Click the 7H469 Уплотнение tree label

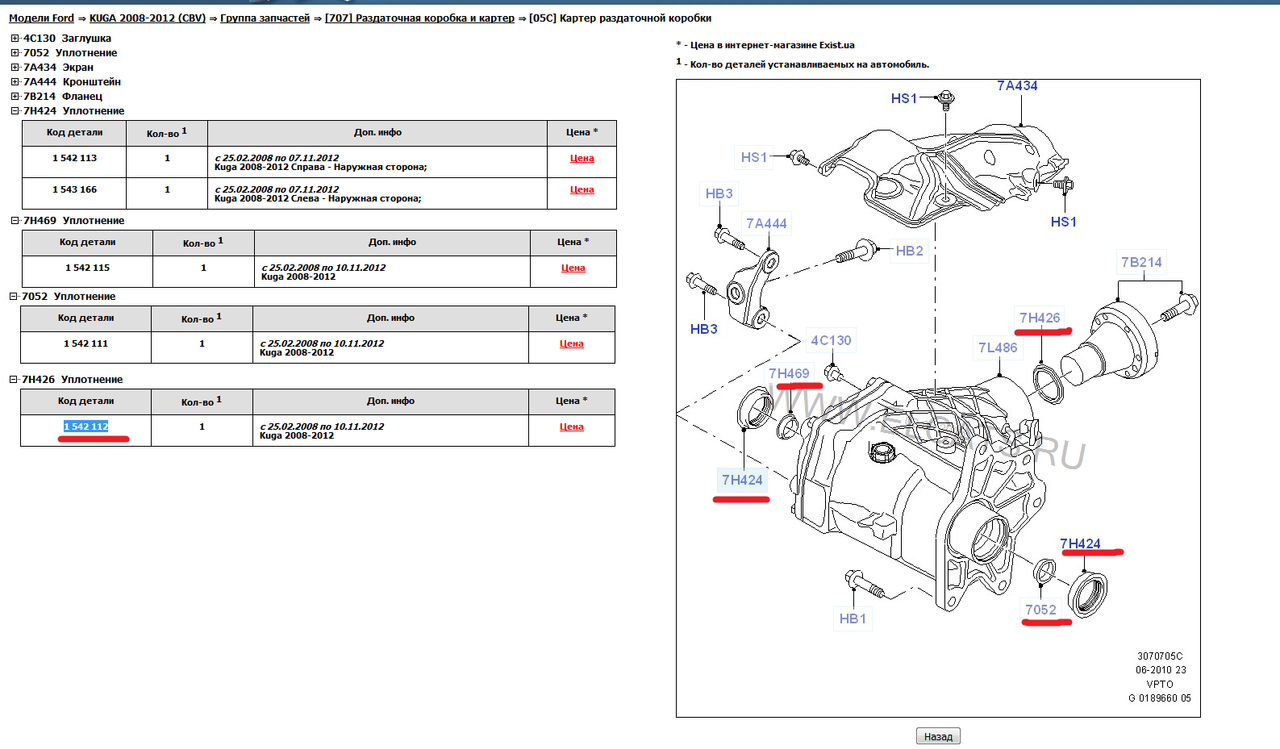72,220
